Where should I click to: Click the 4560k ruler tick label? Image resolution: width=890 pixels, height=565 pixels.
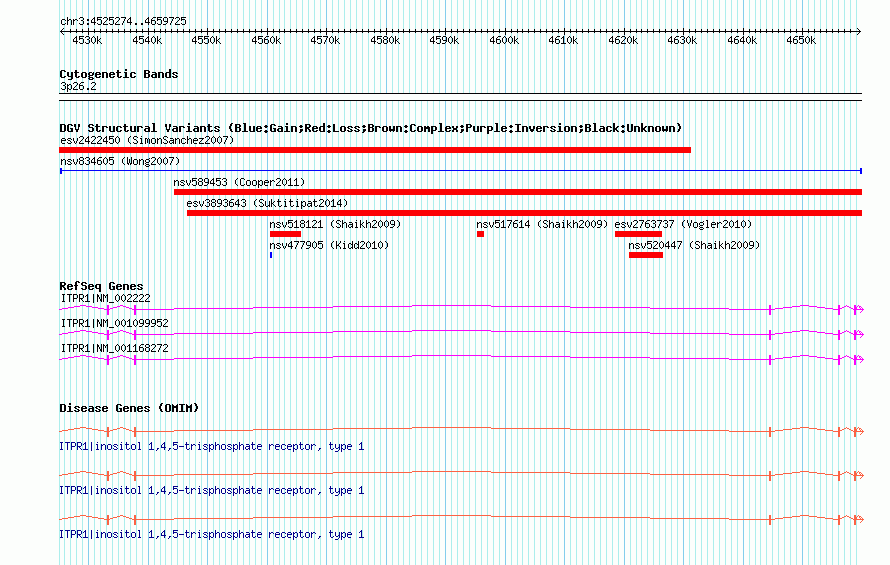[x=266, y=40]
